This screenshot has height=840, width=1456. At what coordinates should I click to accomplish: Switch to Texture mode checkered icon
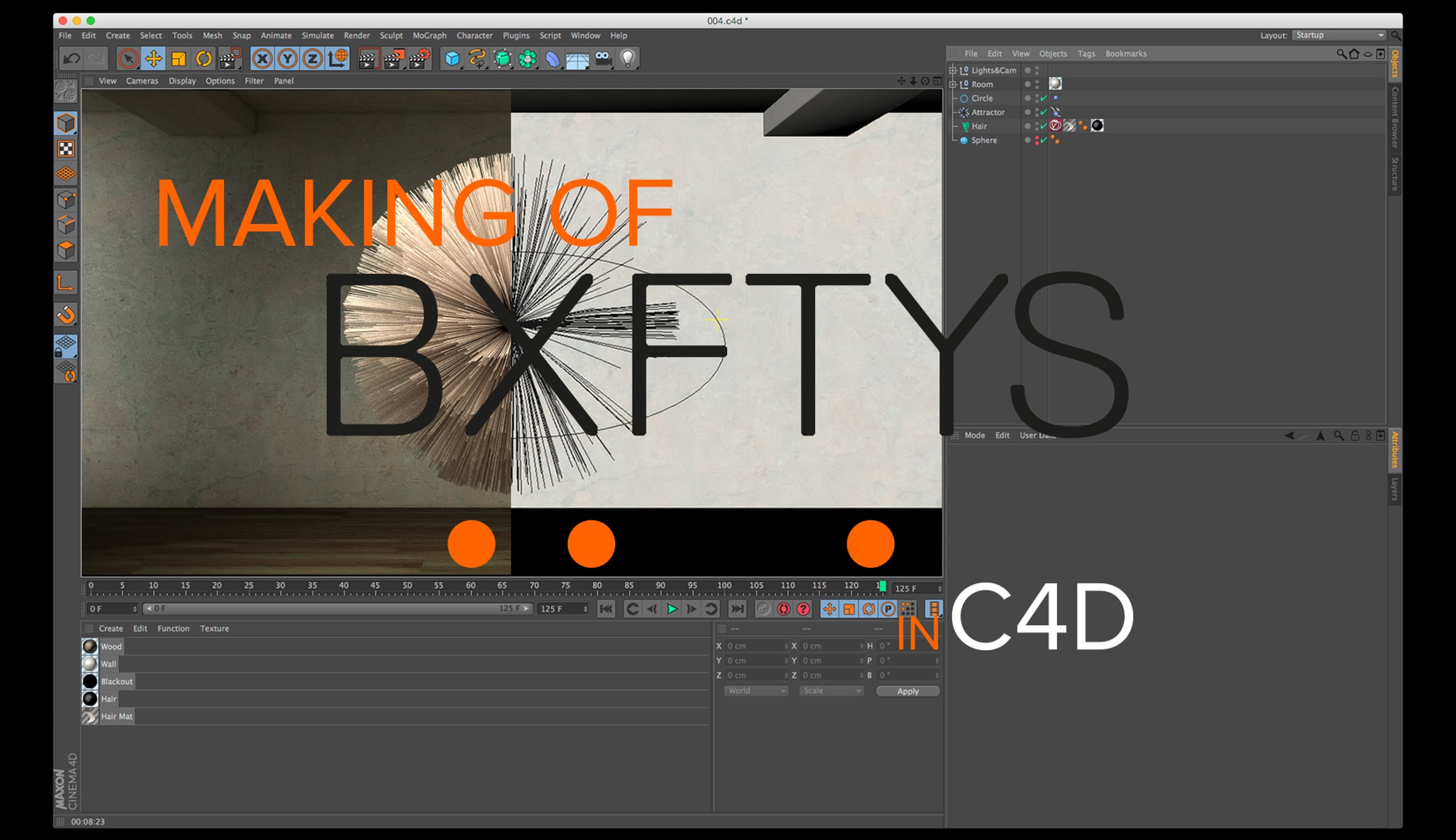tap(66, 149)
